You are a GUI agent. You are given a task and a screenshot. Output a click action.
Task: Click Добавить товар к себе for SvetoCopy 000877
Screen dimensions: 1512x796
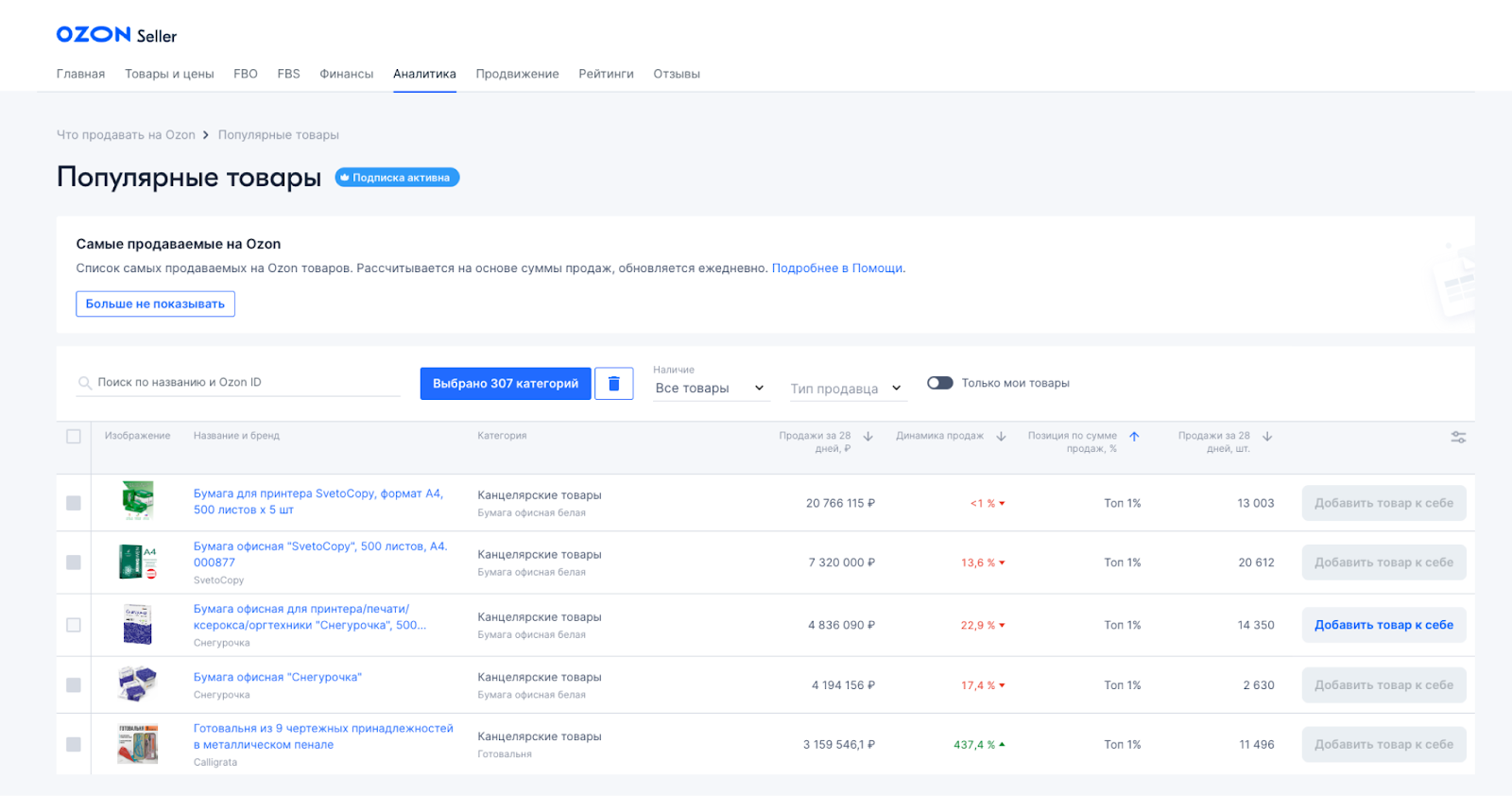[1383, 562]
